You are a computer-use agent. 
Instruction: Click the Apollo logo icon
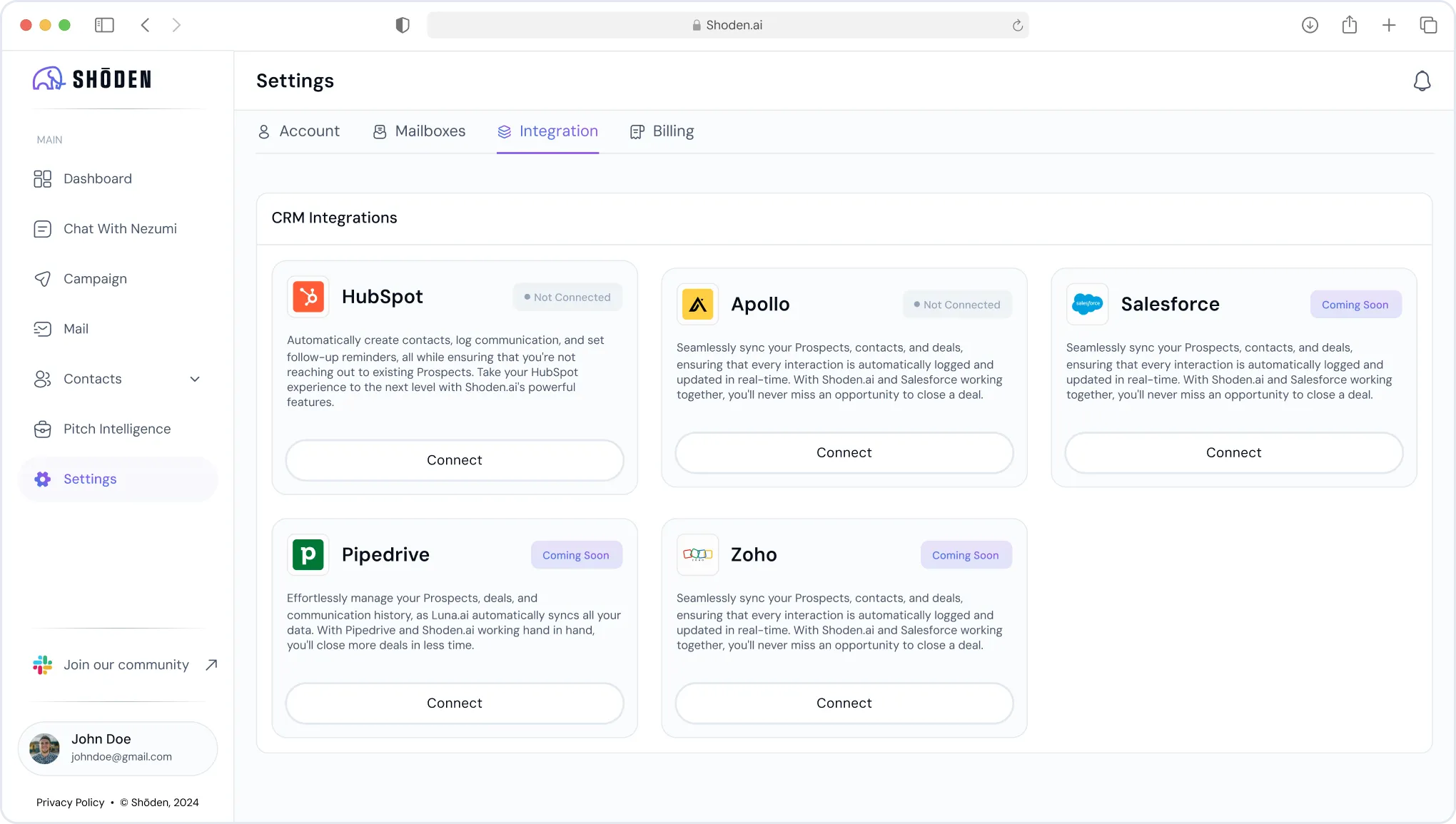tap(698, 305)
